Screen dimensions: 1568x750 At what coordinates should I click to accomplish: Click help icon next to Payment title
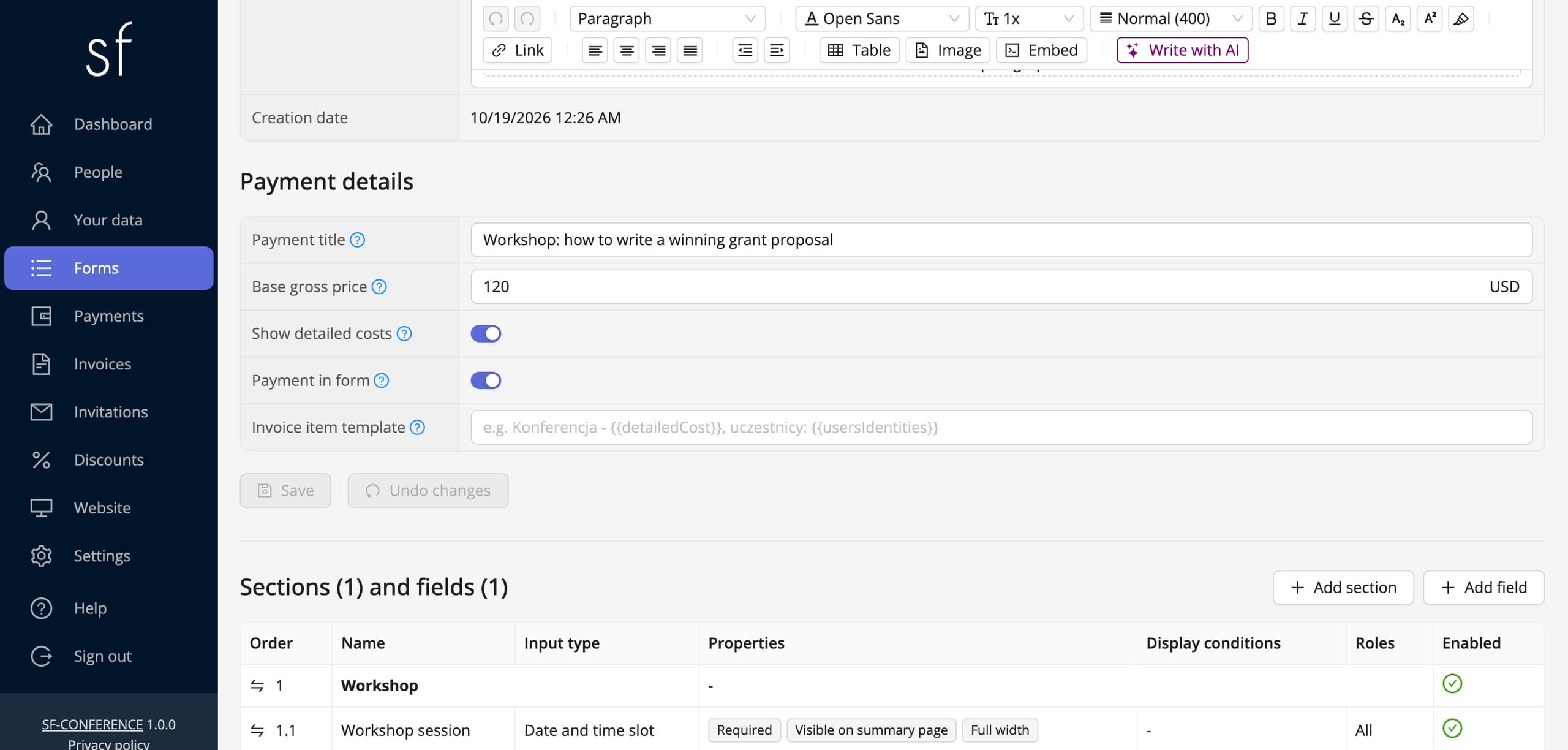(x=358, y=240)
